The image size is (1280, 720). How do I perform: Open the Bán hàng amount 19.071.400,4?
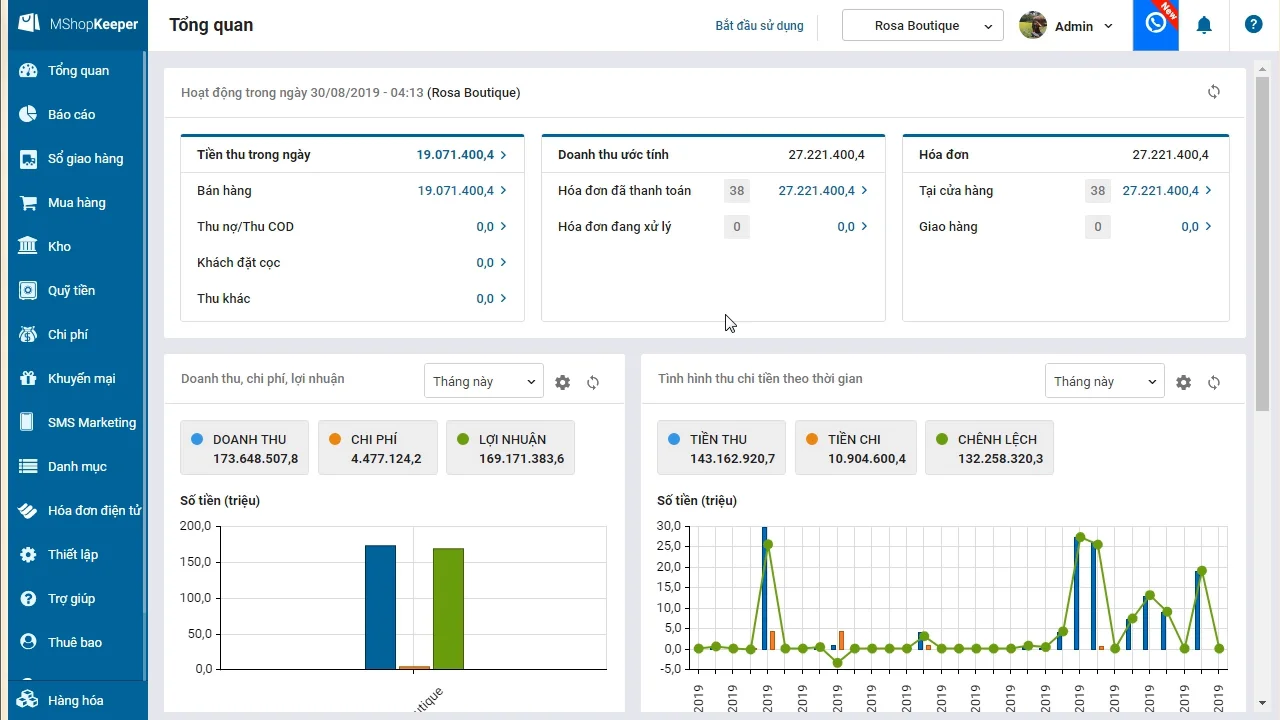456,191
